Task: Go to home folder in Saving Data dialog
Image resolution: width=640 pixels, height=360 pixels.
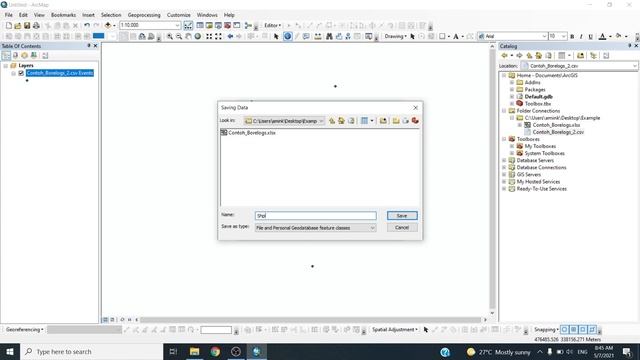Action: point(341,121)
